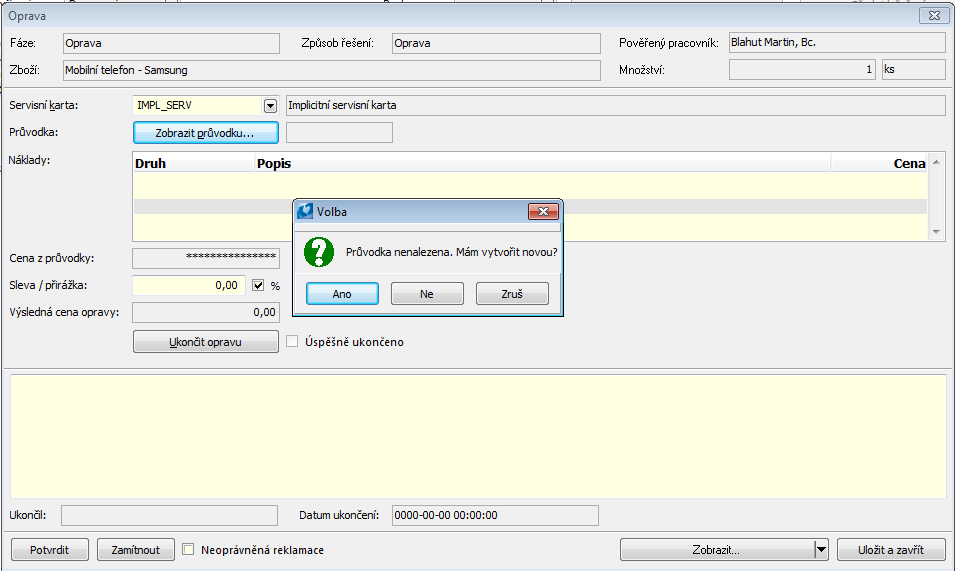
Task: Toggle the percent checkbox for Sleva / přirážka
Action: 258,286
